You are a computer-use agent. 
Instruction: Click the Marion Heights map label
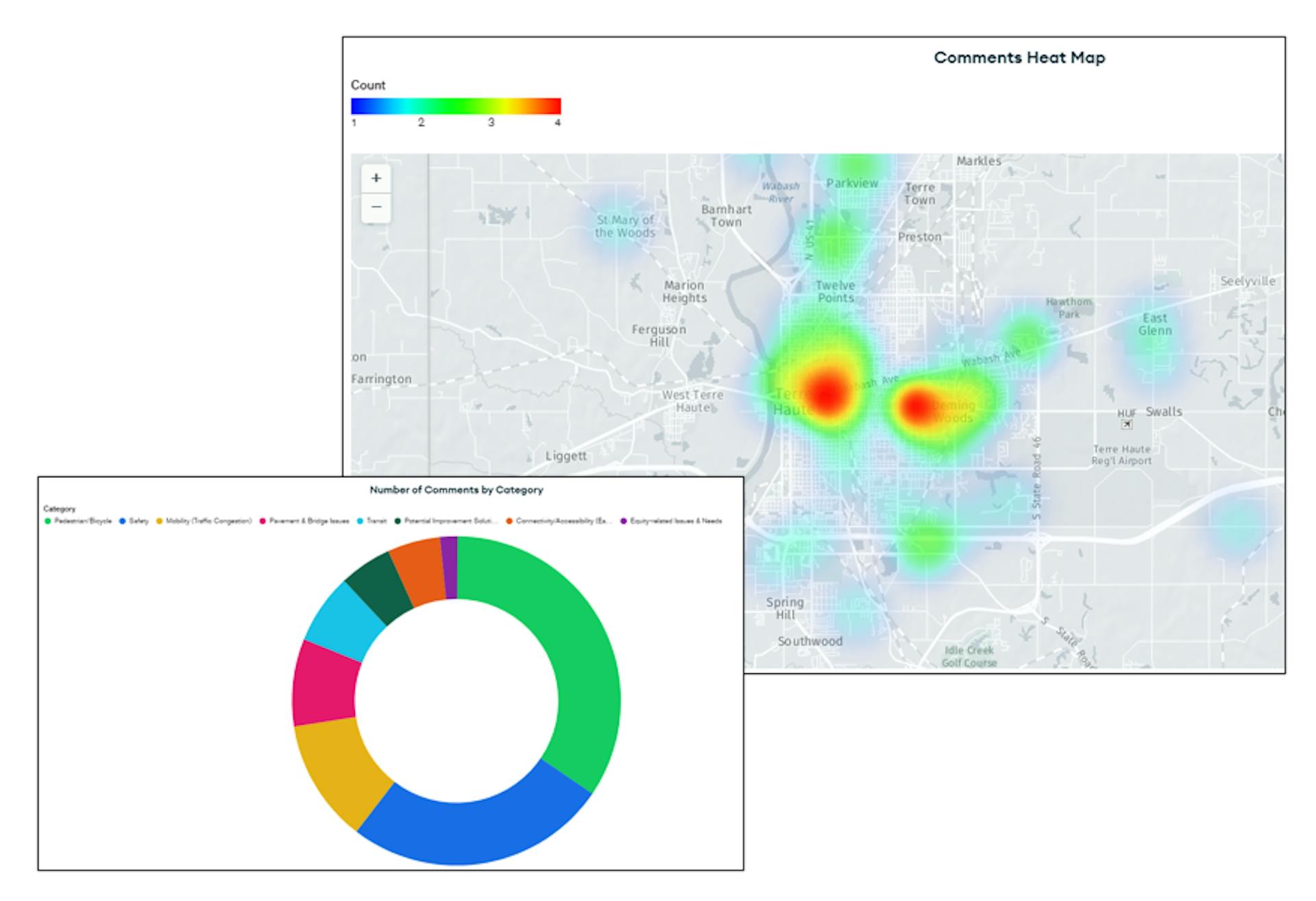[683, 291]
